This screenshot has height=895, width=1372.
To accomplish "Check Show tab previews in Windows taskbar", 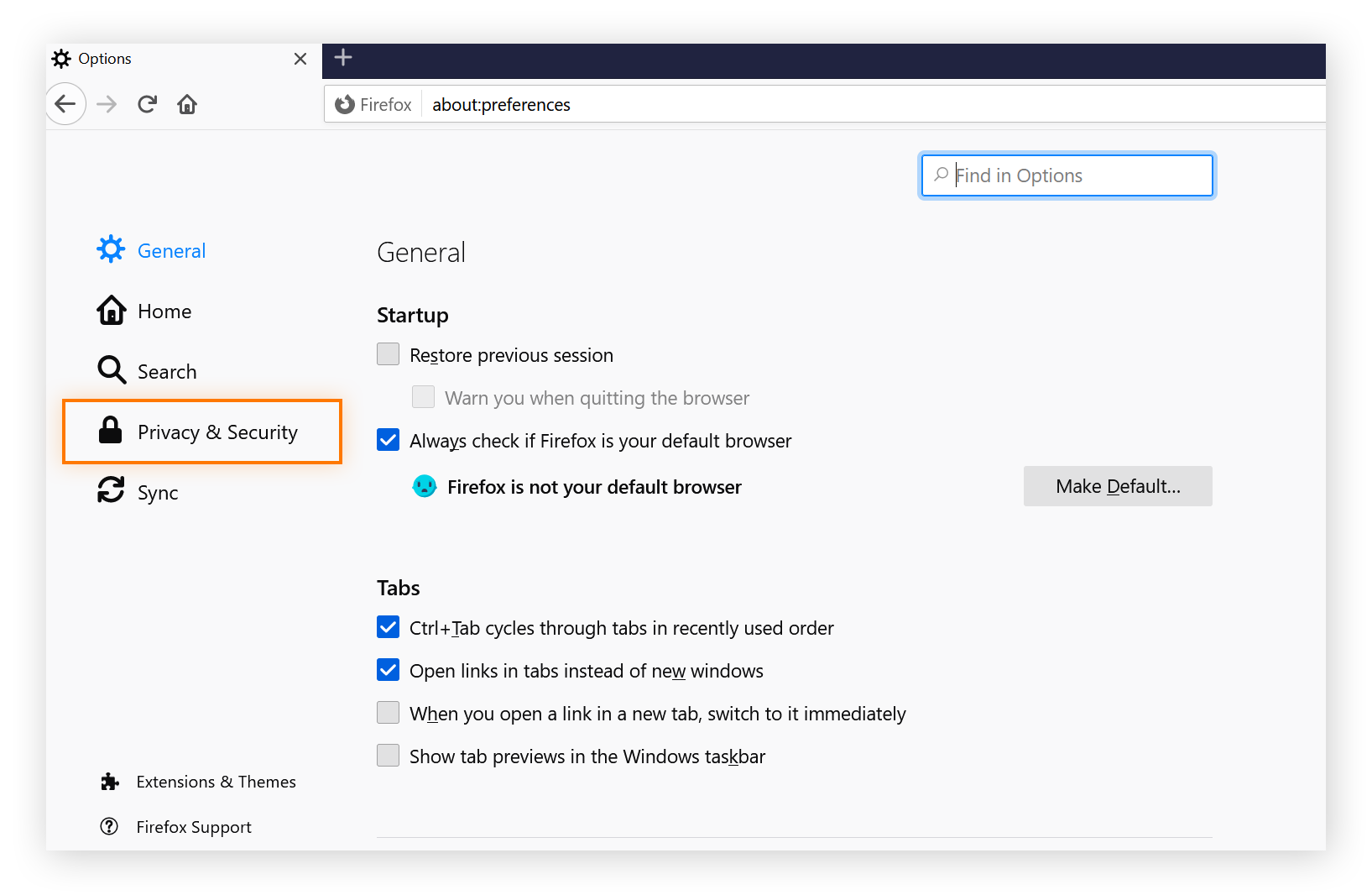I will coord(388,755).
